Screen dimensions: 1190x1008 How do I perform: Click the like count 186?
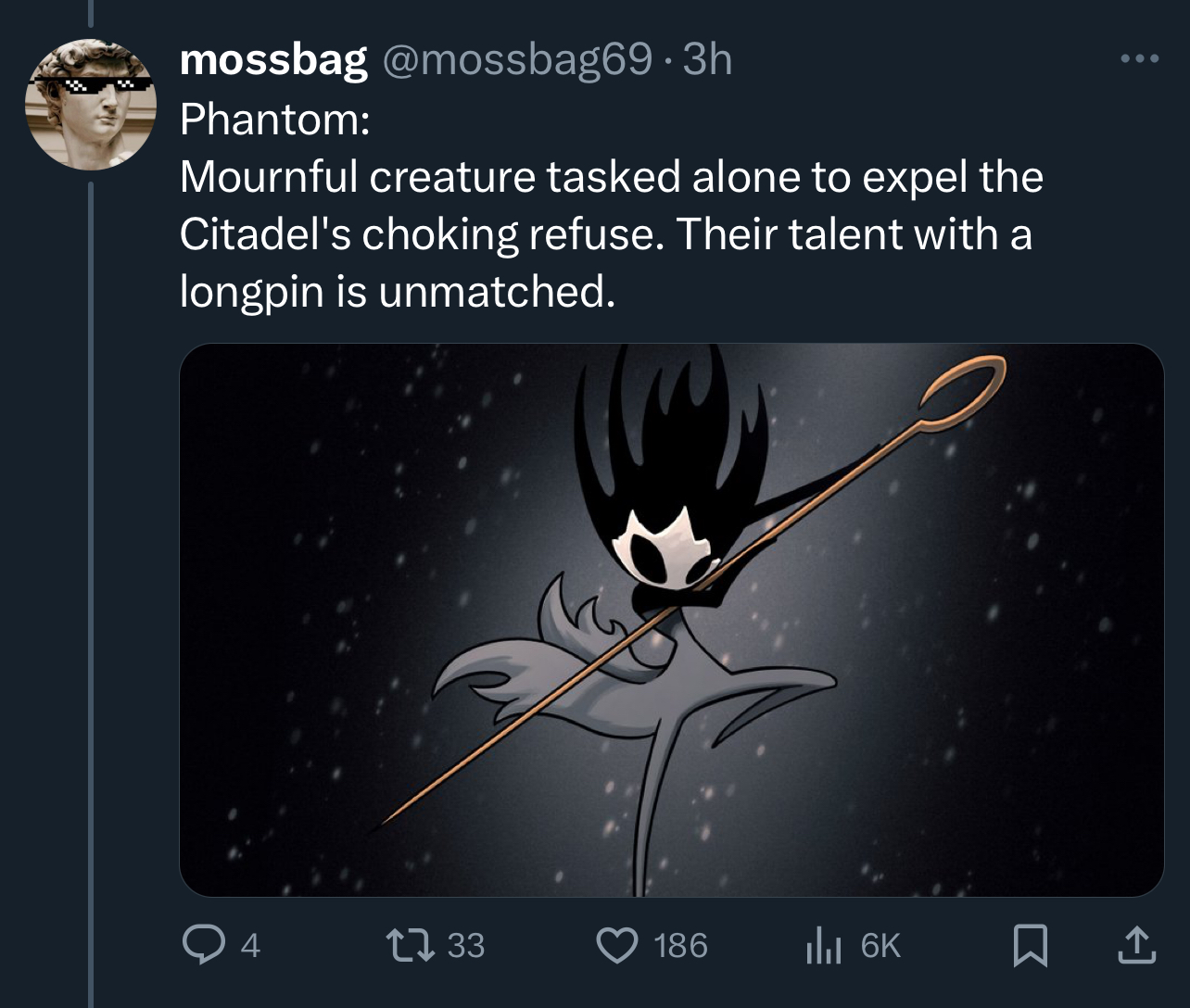pos(681,945)
